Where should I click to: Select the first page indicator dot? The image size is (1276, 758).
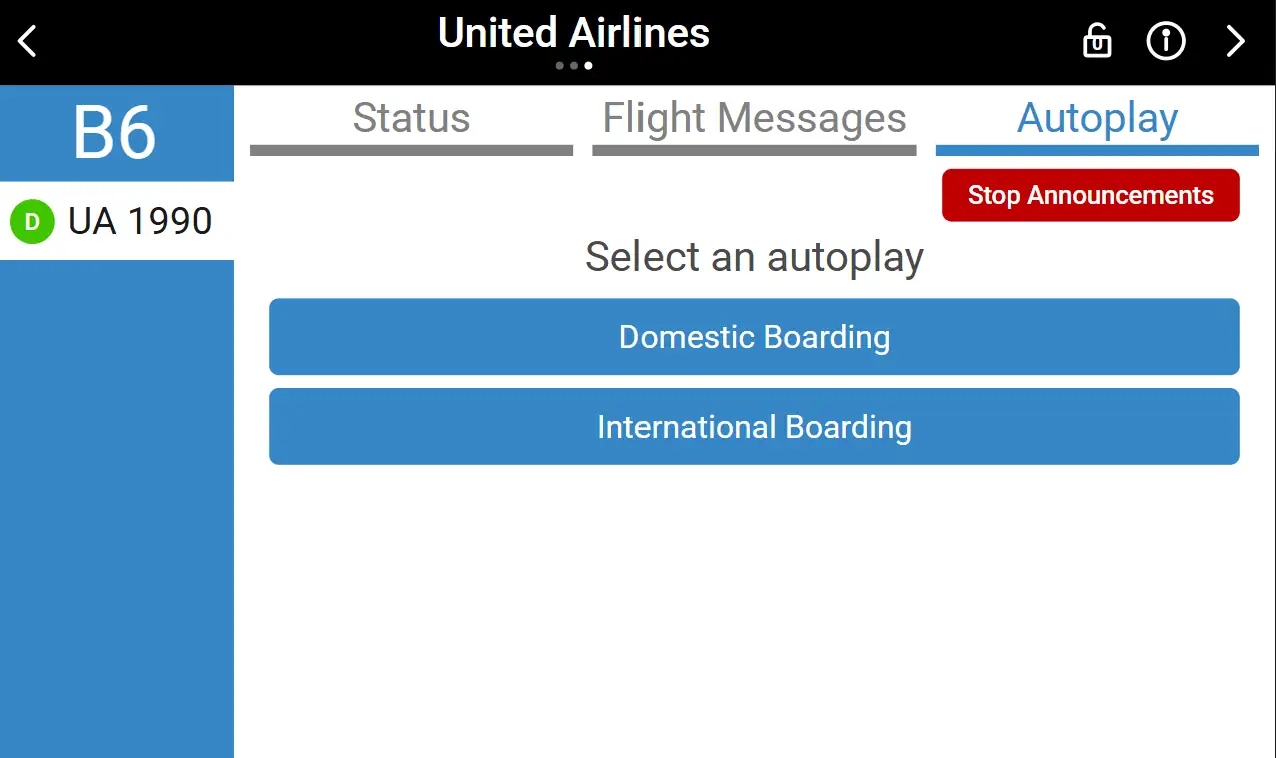[560, 66]
